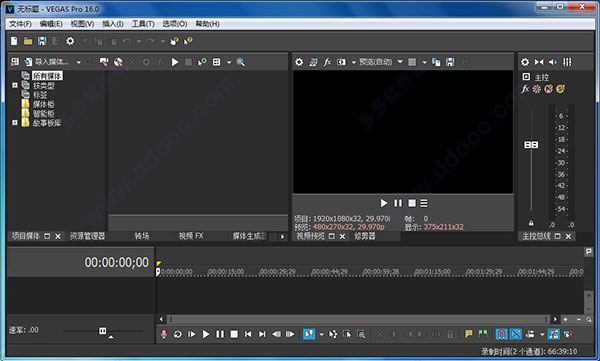
Task: Open the overlays dropdown arrow in preview
Action: tap(424, 62)
